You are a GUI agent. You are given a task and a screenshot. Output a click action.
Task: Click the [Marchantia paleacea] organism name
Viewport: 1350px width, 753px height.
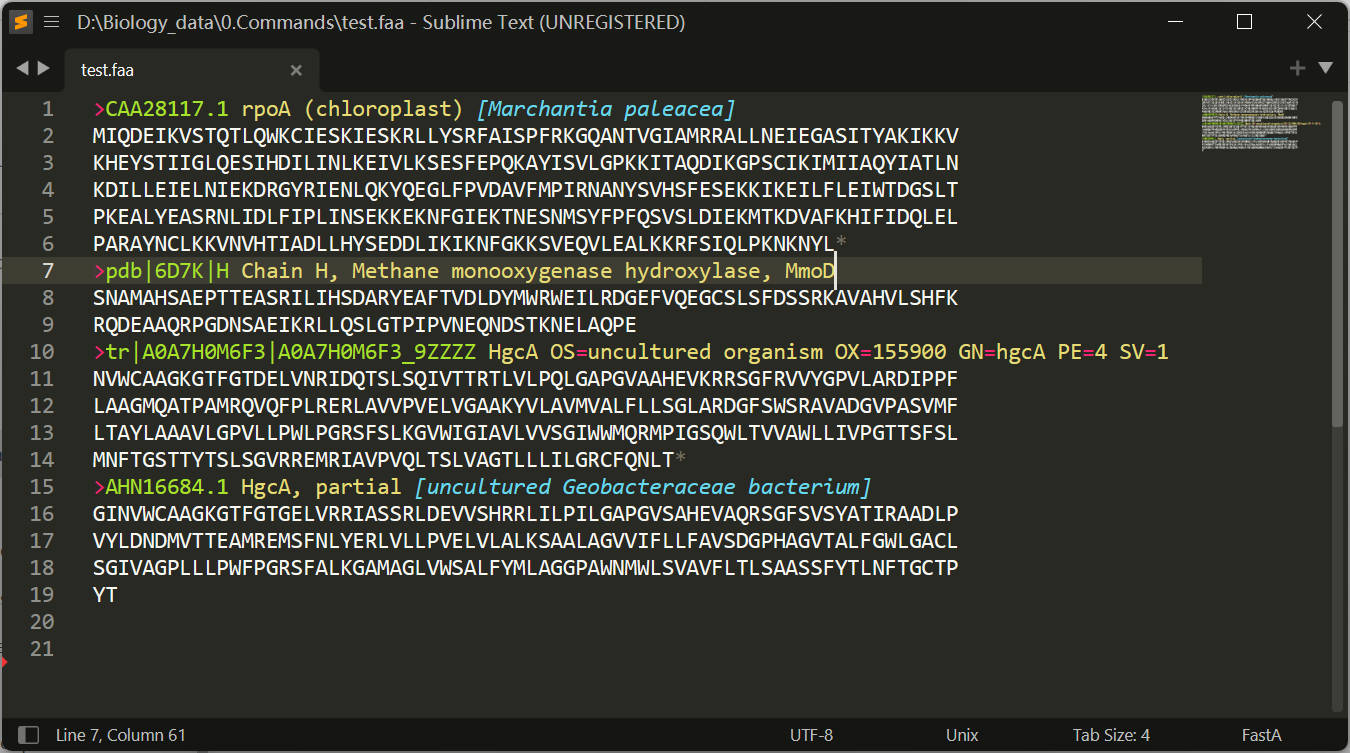coord(606,109)
